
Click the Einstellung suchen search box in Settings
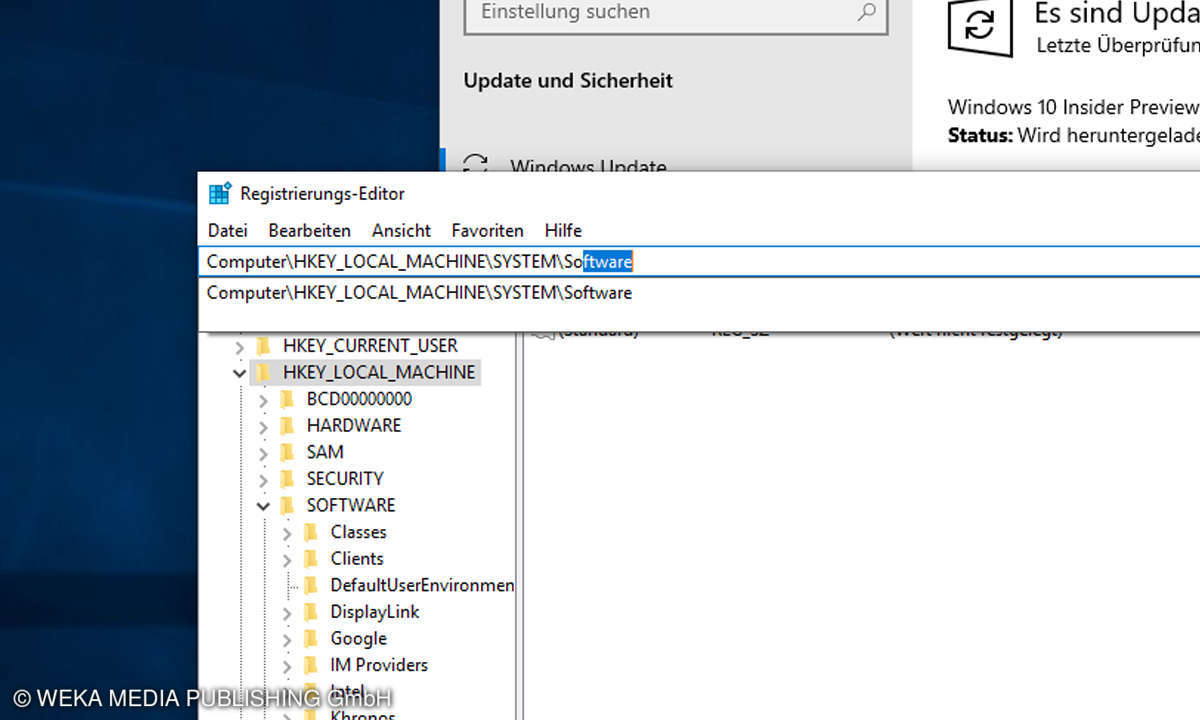[x=676, y=14]
